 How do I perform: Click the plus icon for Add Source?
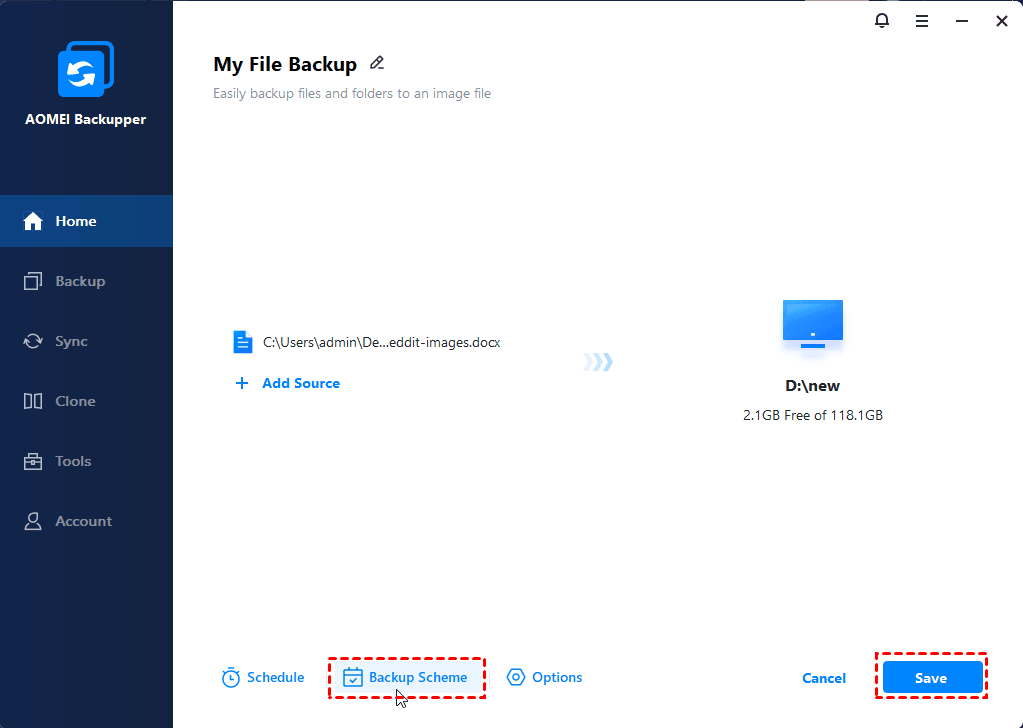tap(241, 383)
